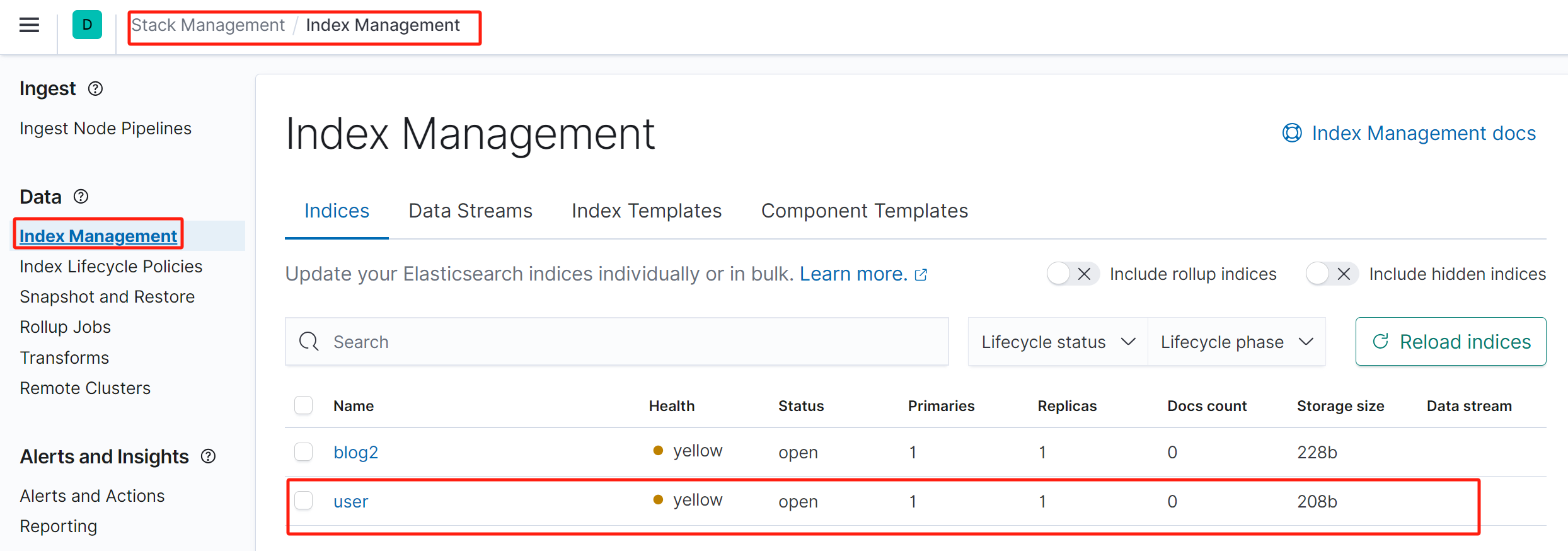Click the 228b storage size value
Screen dimensions: 1568x551
click(x=1317, y=452)
